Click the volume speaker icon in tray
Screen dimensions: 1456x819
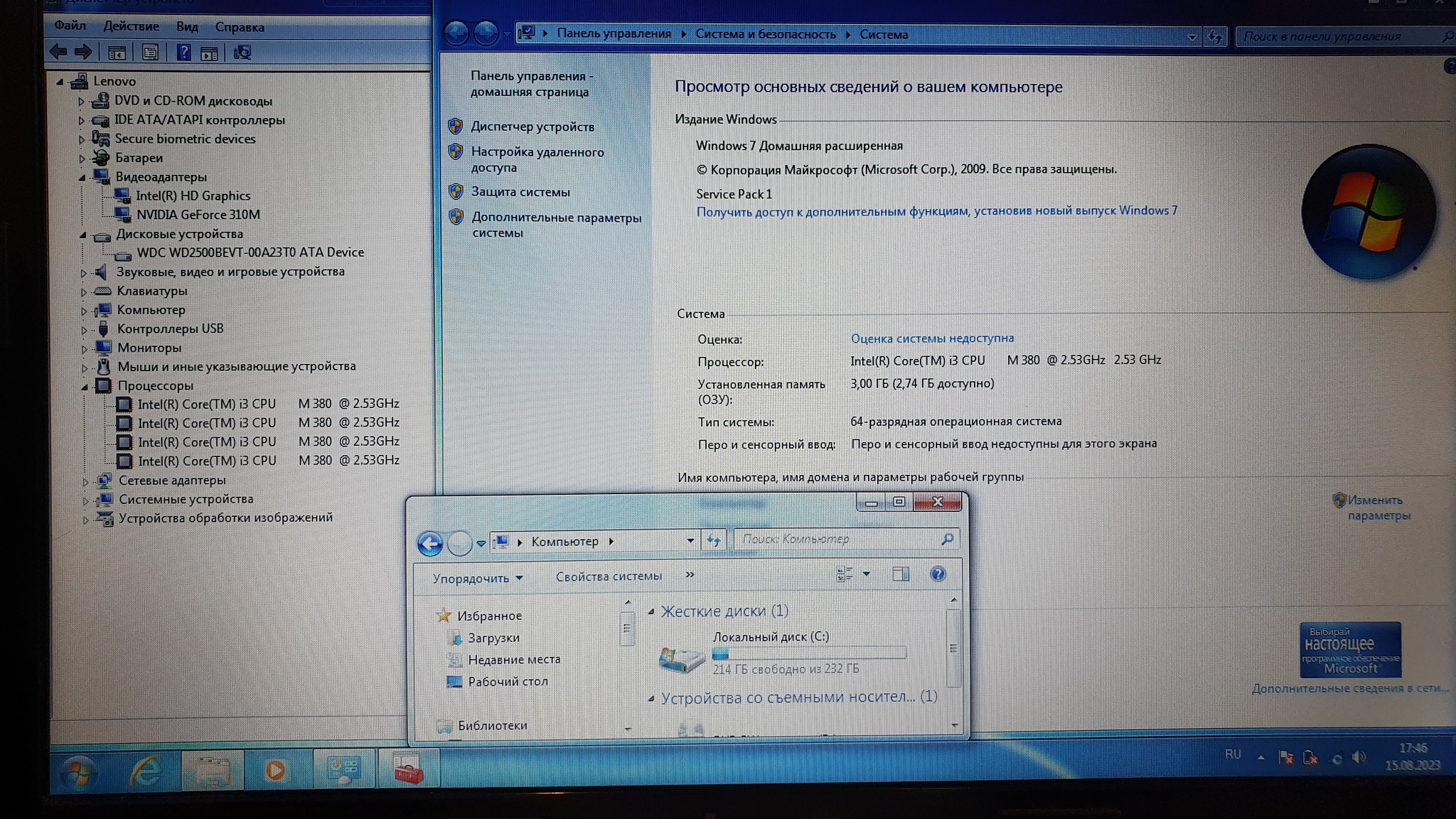tap(1359, 757)
